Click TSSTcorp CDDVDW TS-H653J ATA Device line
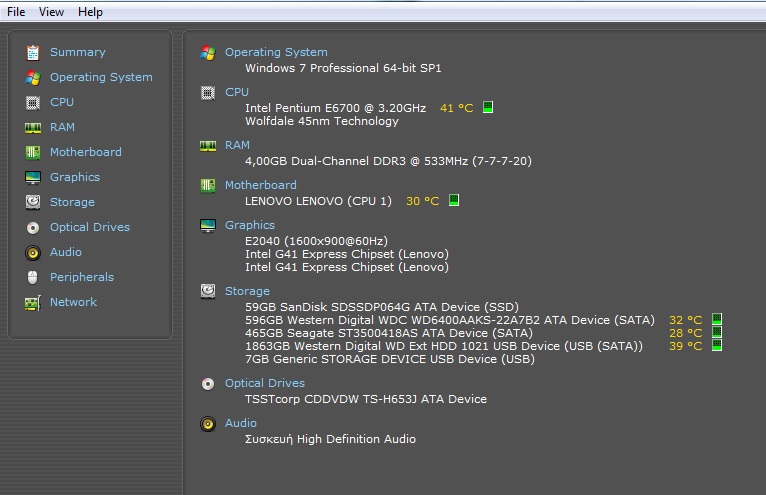Viewport: 766px width, 495px height. pos(366,399)
